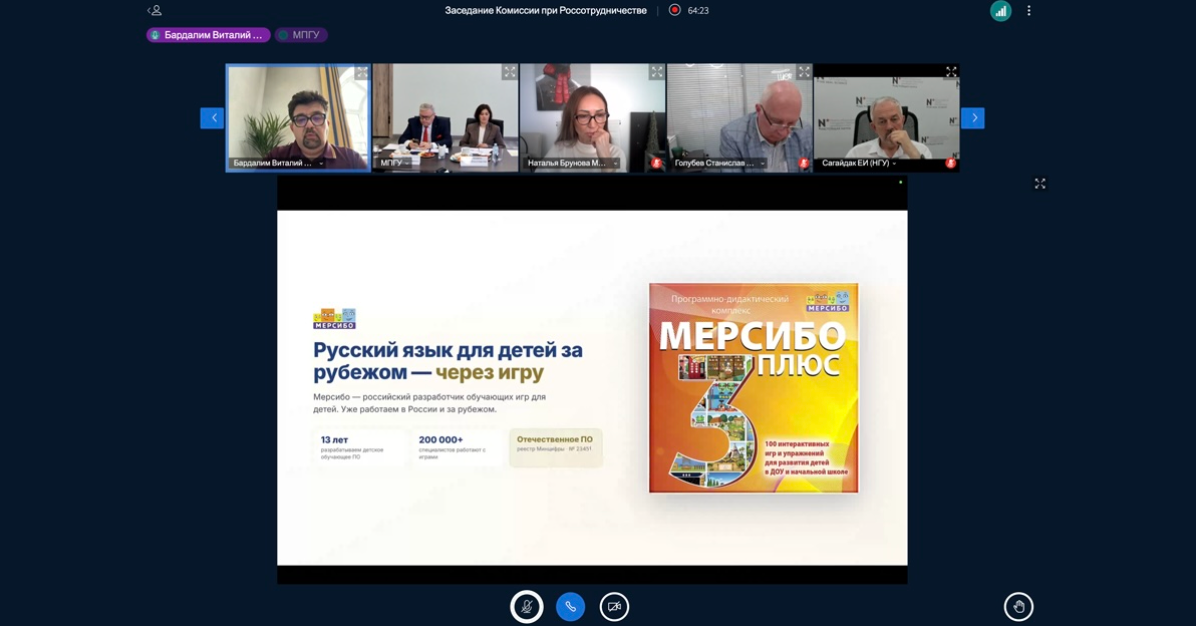The width and height of the screenshot is (1196, 626).
Task: Click the meeting title Заседание Комиссии при Россотрудничестве
Action: [x=545, y=11]
